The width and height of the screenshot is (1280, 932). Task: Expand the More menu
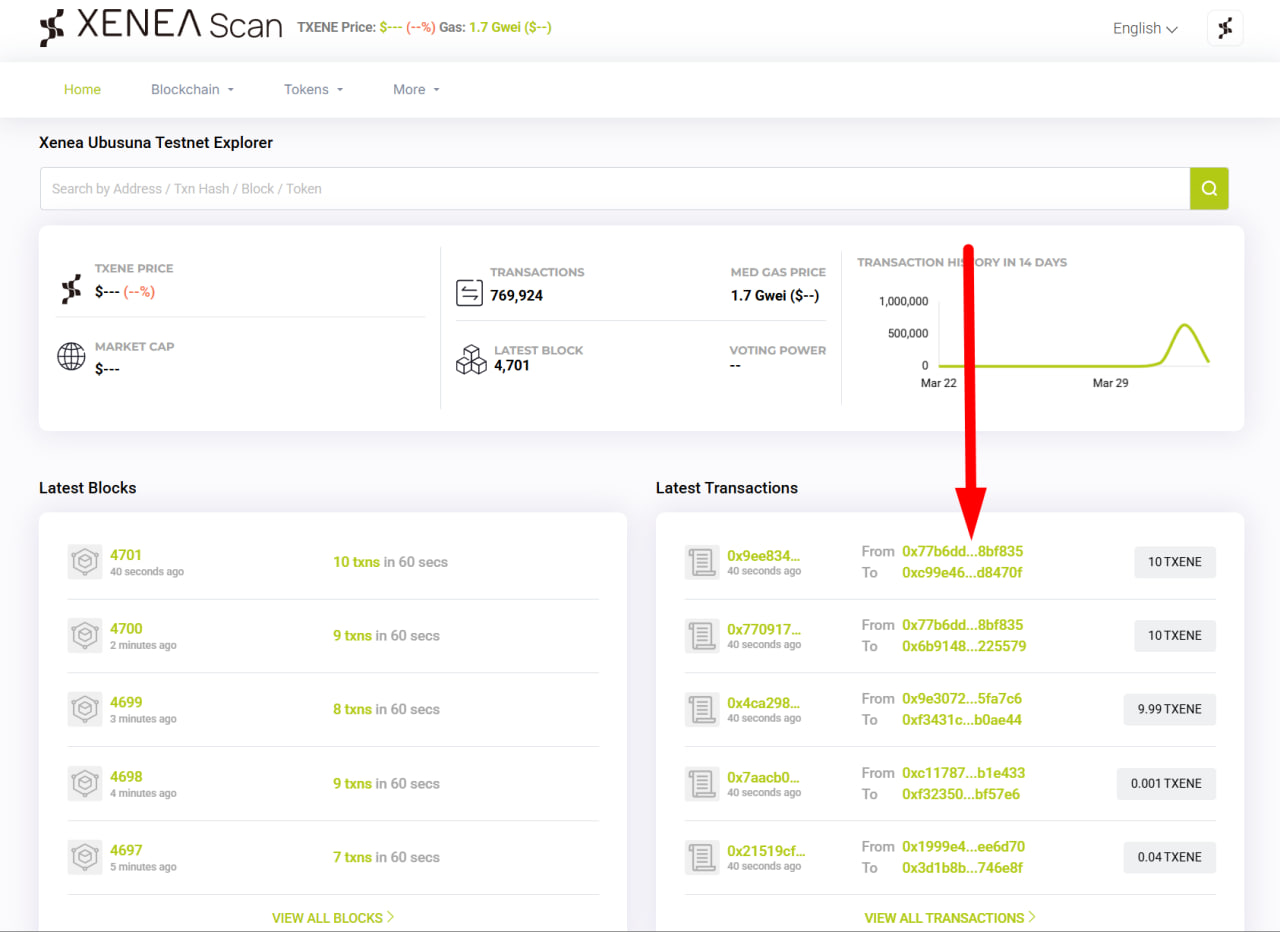pyautogui.click(x=416, y=89)
